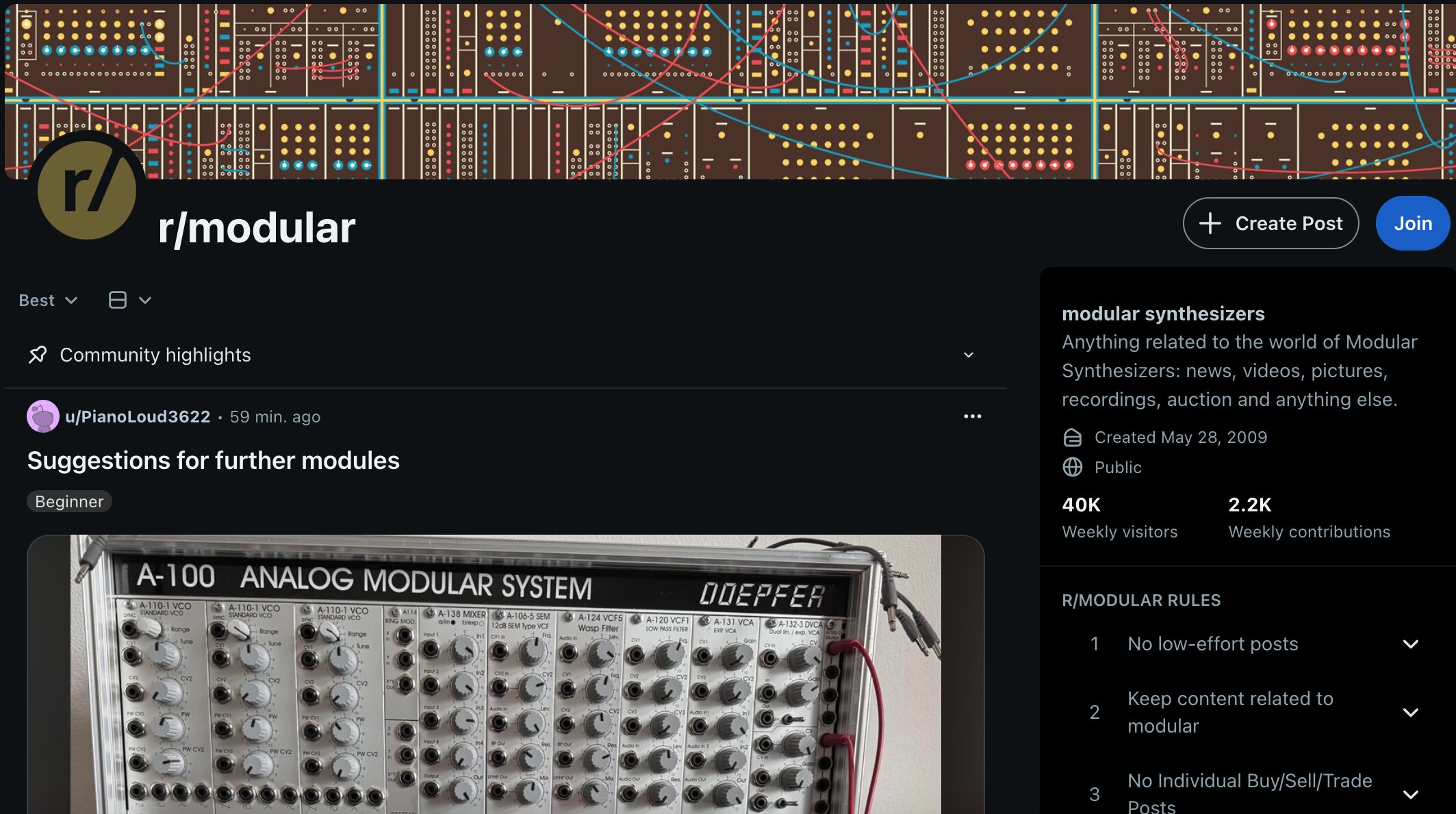Expand rule No Individual Buy/Sell/Trade Posts

pos(1410,794)
